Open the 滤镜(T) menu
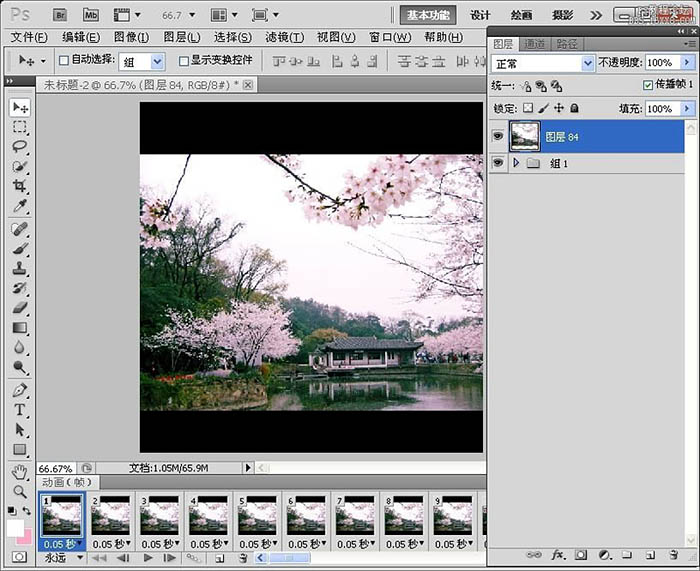 click(284, 37)
